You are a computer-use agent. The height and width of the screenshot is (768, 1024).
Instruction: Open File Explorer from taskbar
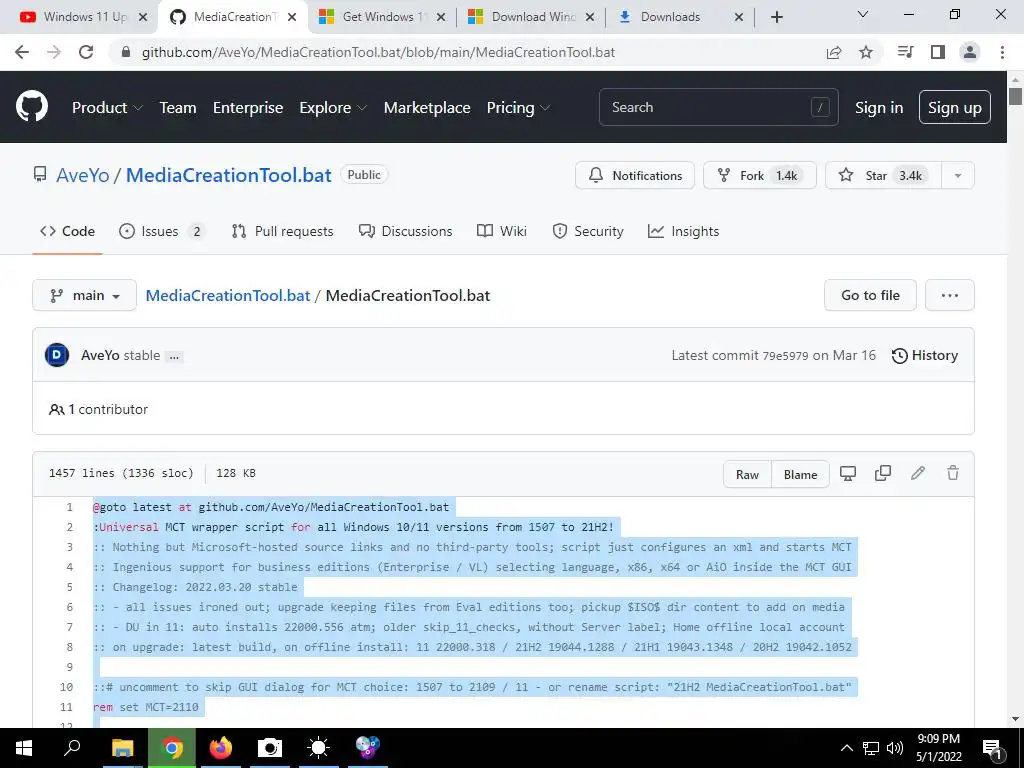pos(122,748)
